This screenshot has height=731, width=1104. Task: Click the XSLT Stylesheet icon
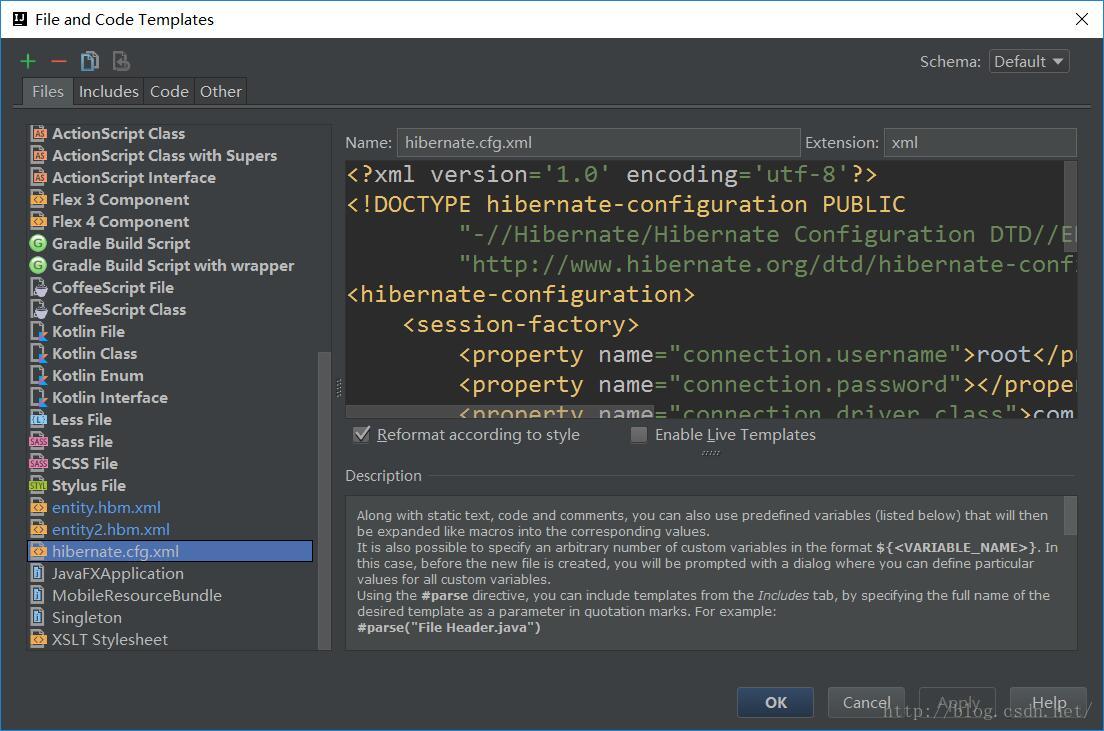click(x=39, y=639)
